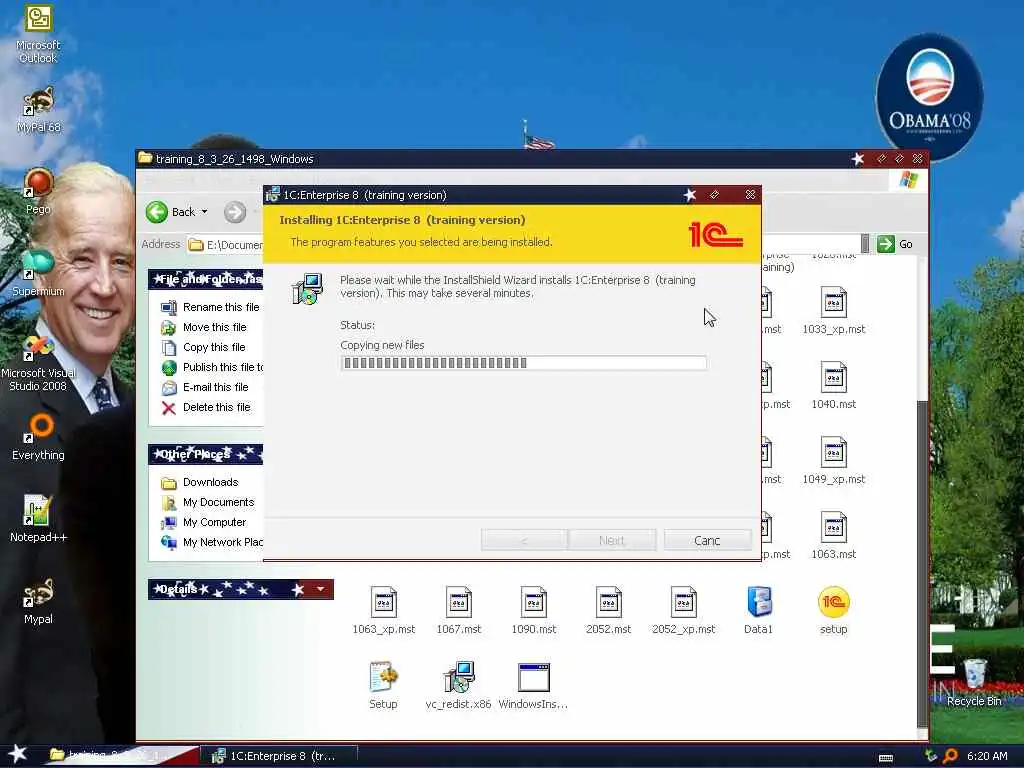Click the Back button in Explorer
Image resolution: width=1024 pixels, height=768 pixels.
pyautogui.click(x=170, y=212)
